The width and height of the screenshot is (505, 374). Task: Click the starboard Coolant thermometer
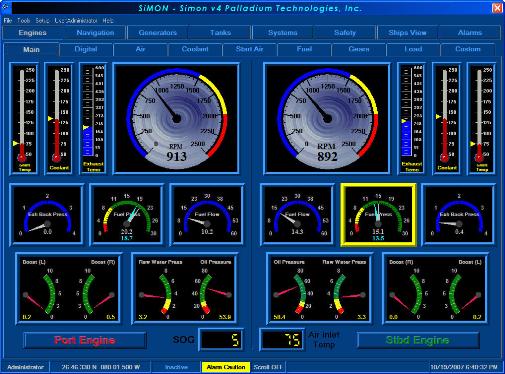pos(446,118)
